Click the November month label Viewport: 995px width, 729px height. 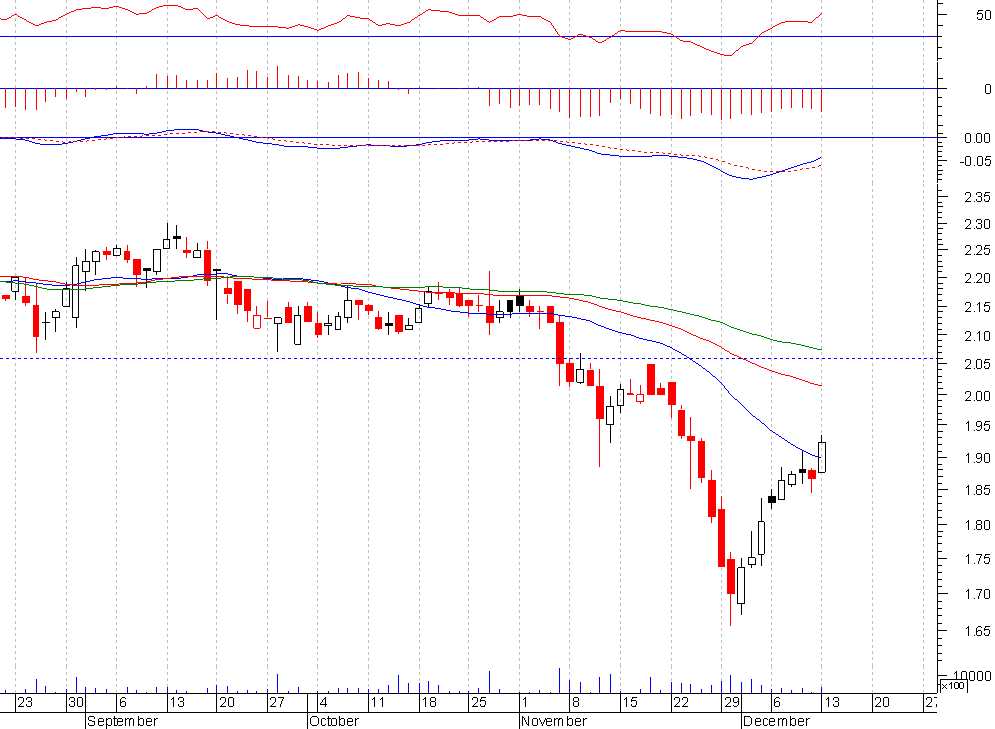(554, 721)
